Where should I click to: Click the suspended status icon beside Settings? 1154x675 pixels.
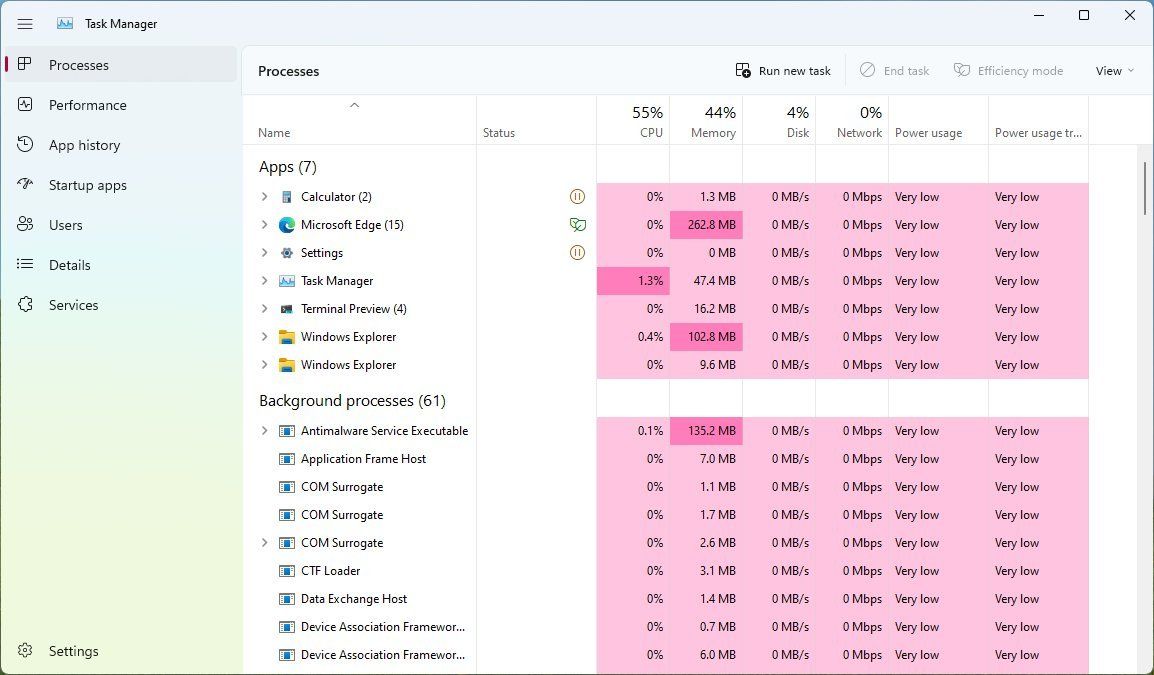tap(577, 252)
